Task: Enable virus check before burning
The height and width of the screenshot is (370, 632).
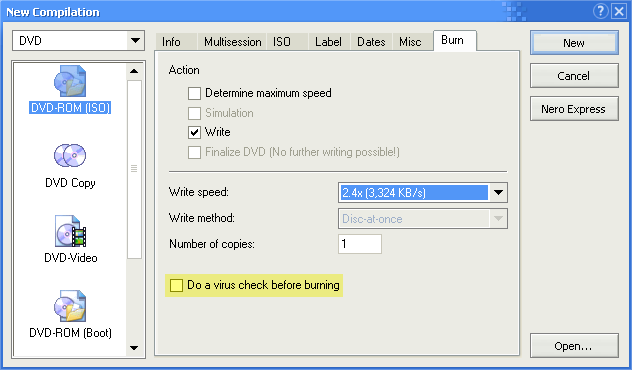Action: pyautogui.click(x=176, y=285)
